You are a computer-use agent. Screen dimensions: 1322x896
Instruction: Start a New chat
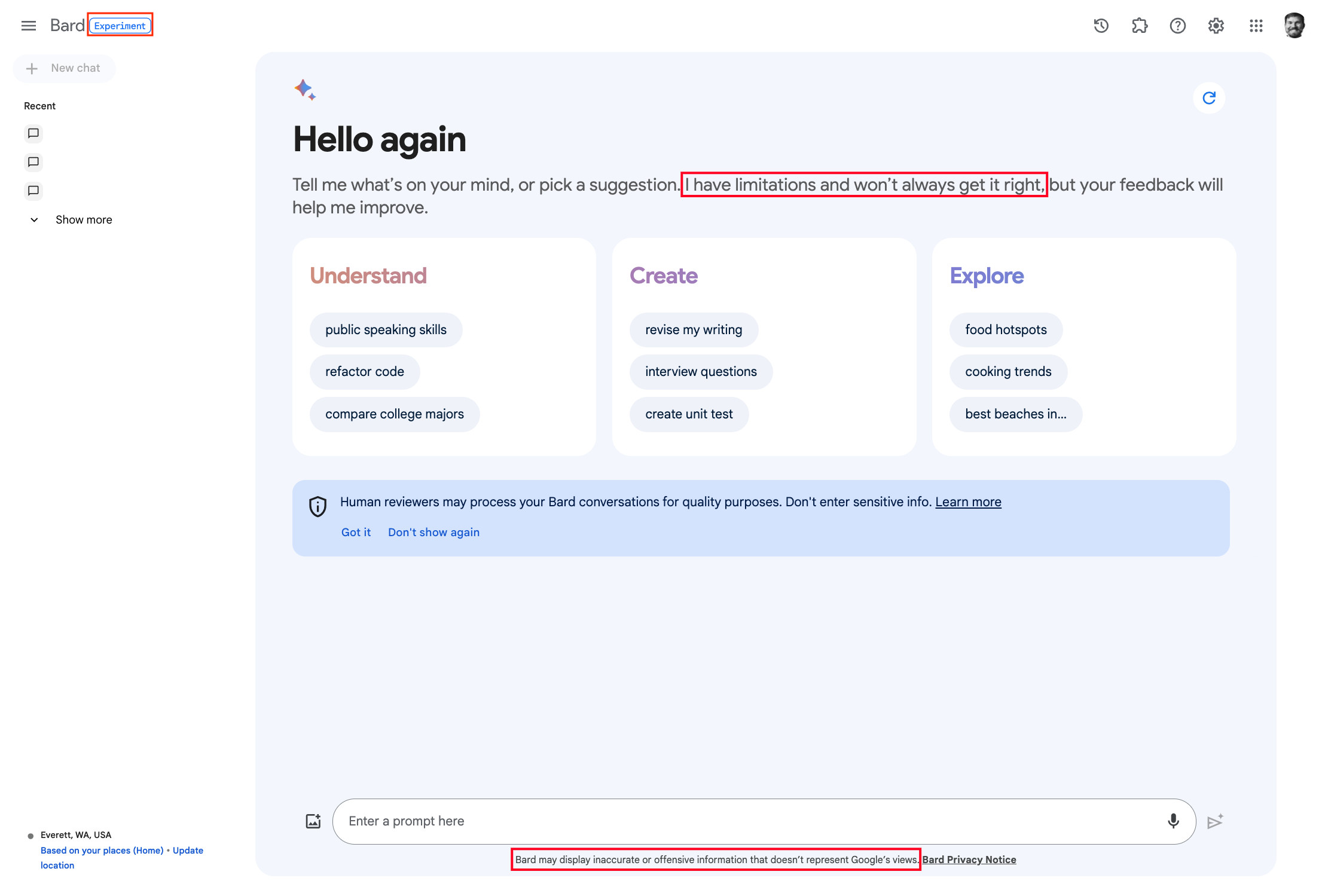65,68
